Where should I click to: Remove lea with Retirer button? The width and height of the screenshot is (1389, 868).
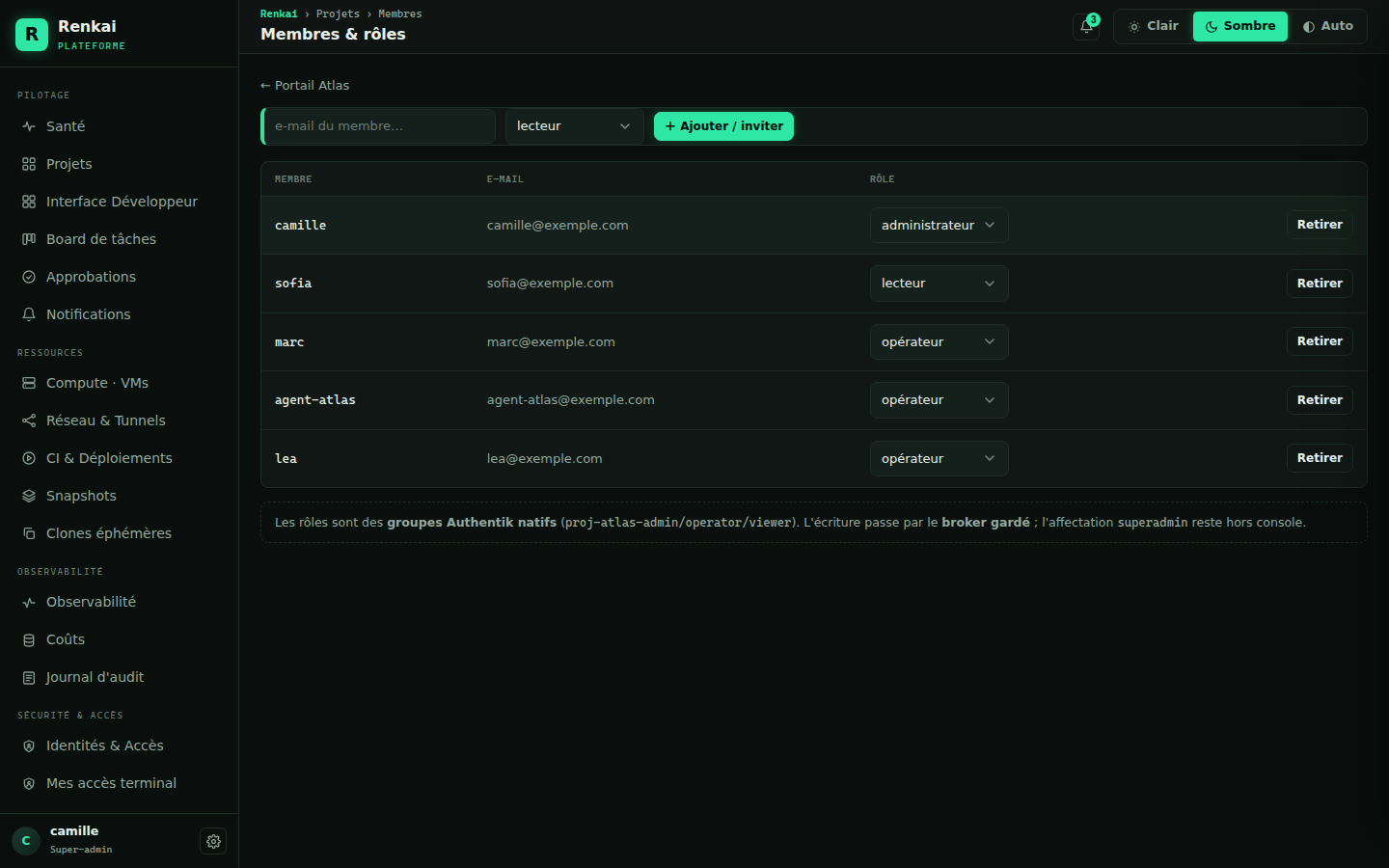click(1320, 458)
